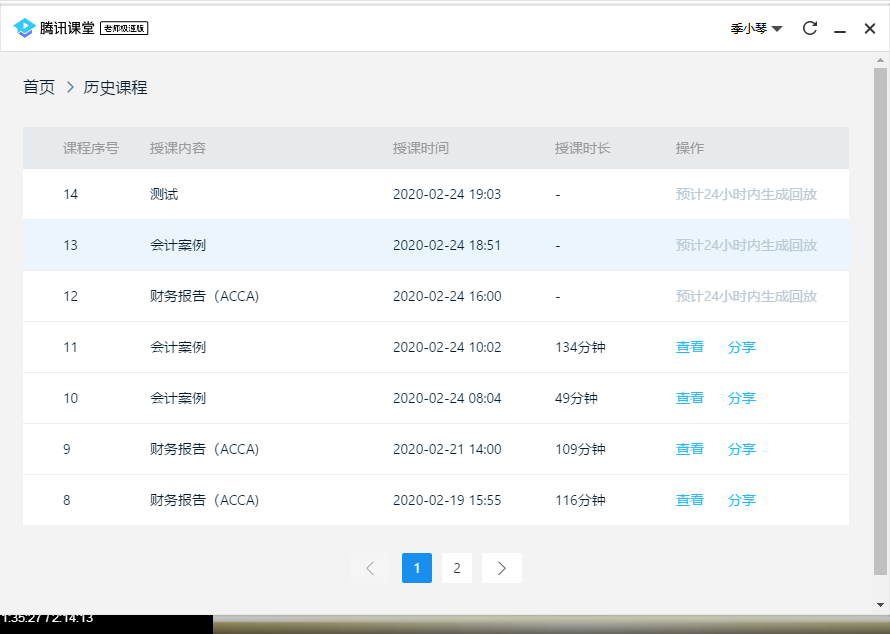Screen dimensions: 890x634
Task: Close the Tencent Classroom window
Action: coord(869,29)
